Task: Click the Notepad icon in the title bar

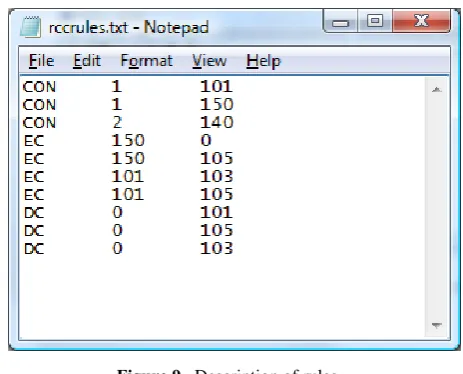Action: (30, 26)
